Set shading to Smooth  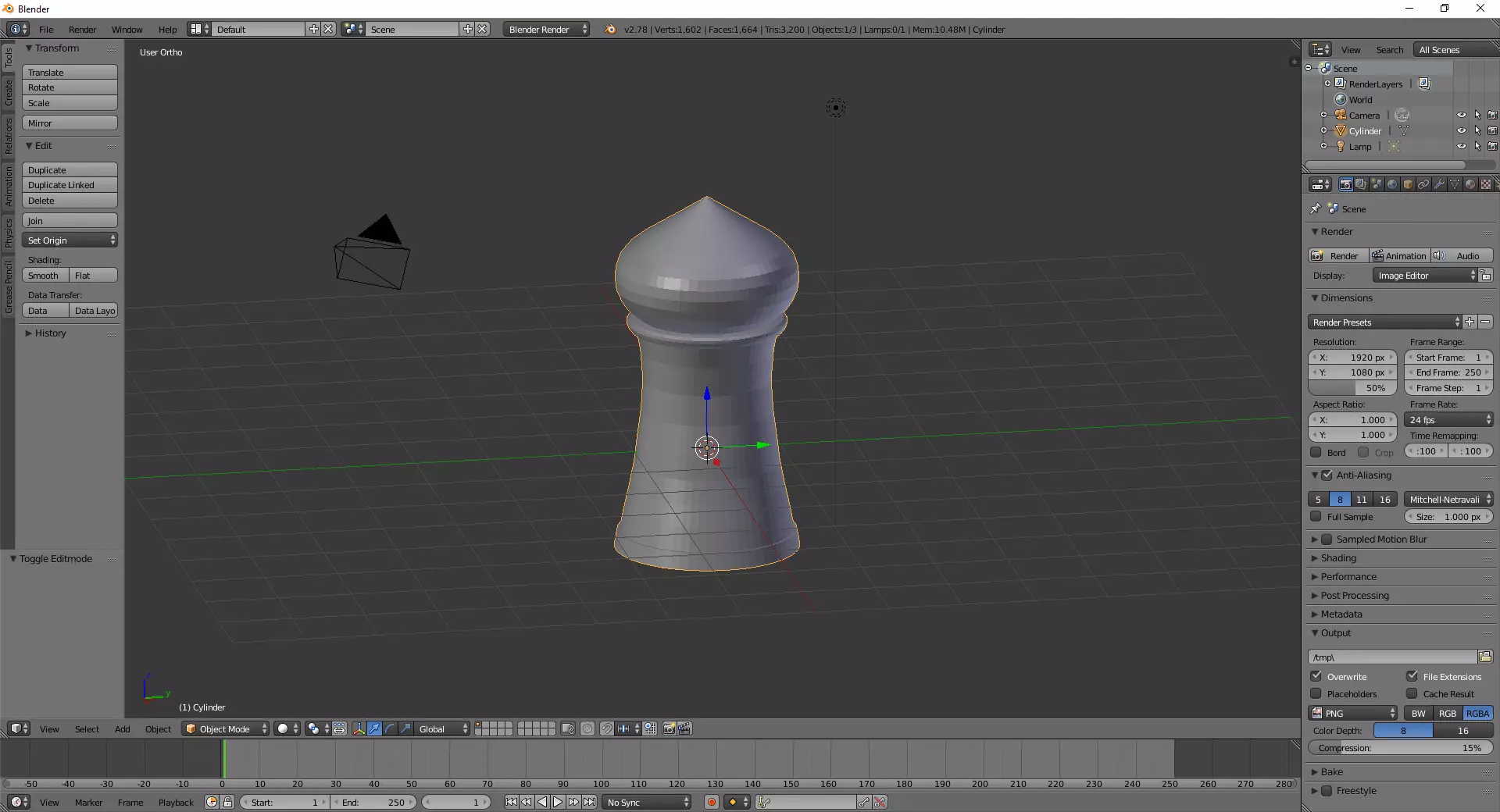[45, 276]
